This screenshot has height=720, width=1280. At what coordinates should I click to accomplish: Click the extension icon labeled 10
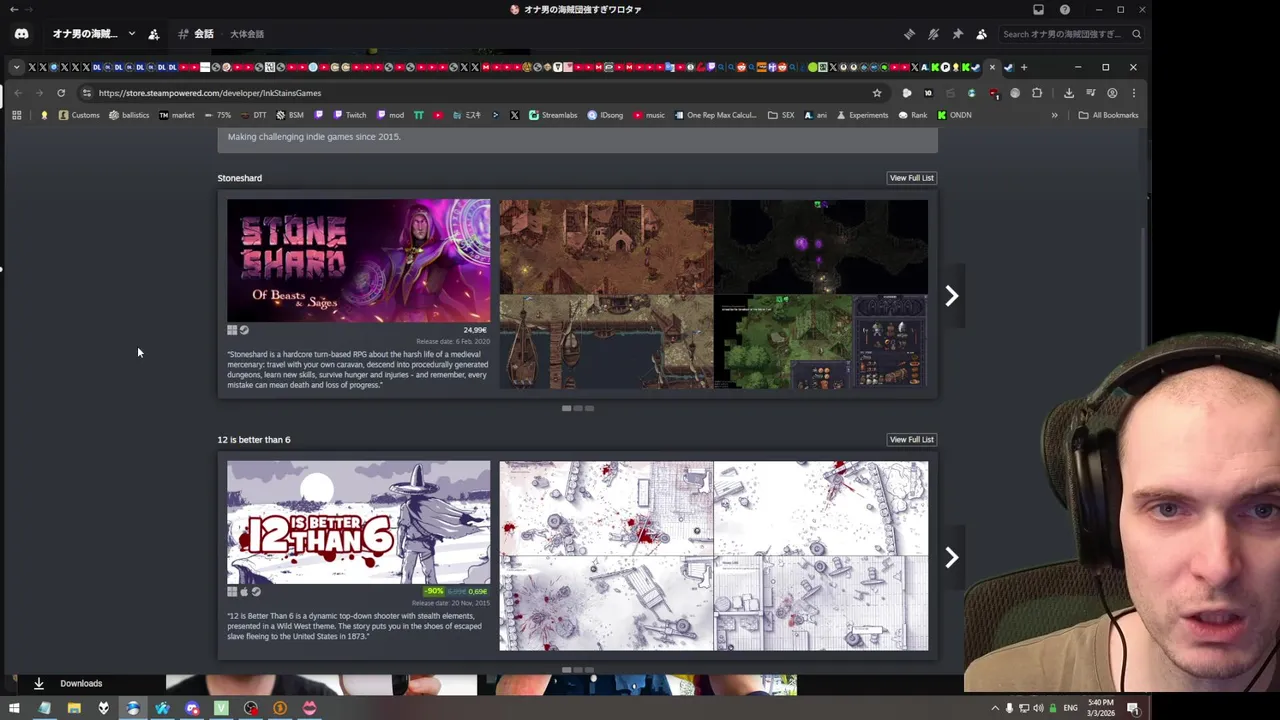pos(928,93)
